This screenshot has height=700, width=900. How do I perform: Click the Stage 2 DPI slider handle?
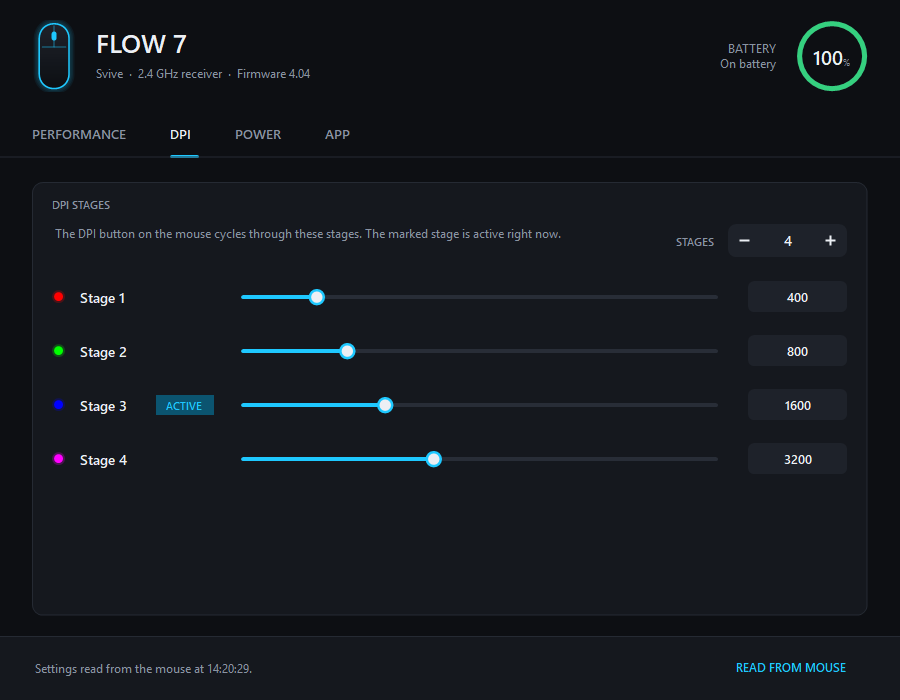347,351
